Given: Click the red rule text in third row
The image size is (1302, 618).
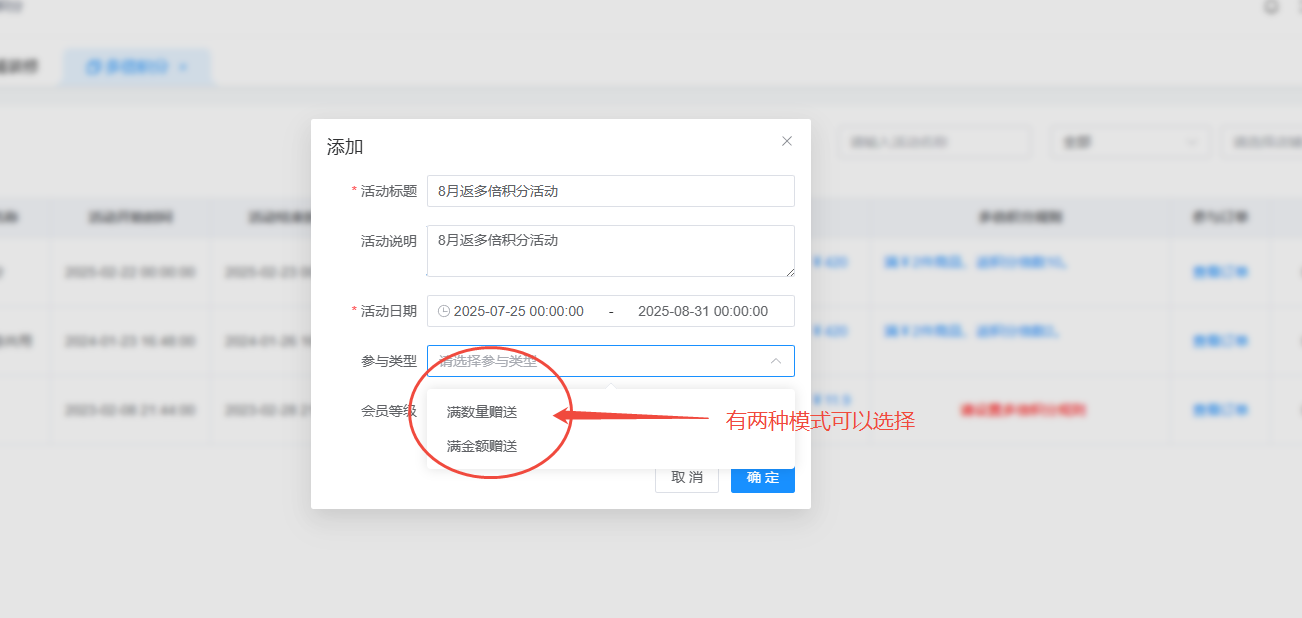Looking at the screenshot, I should click(x=1022, y=410).
